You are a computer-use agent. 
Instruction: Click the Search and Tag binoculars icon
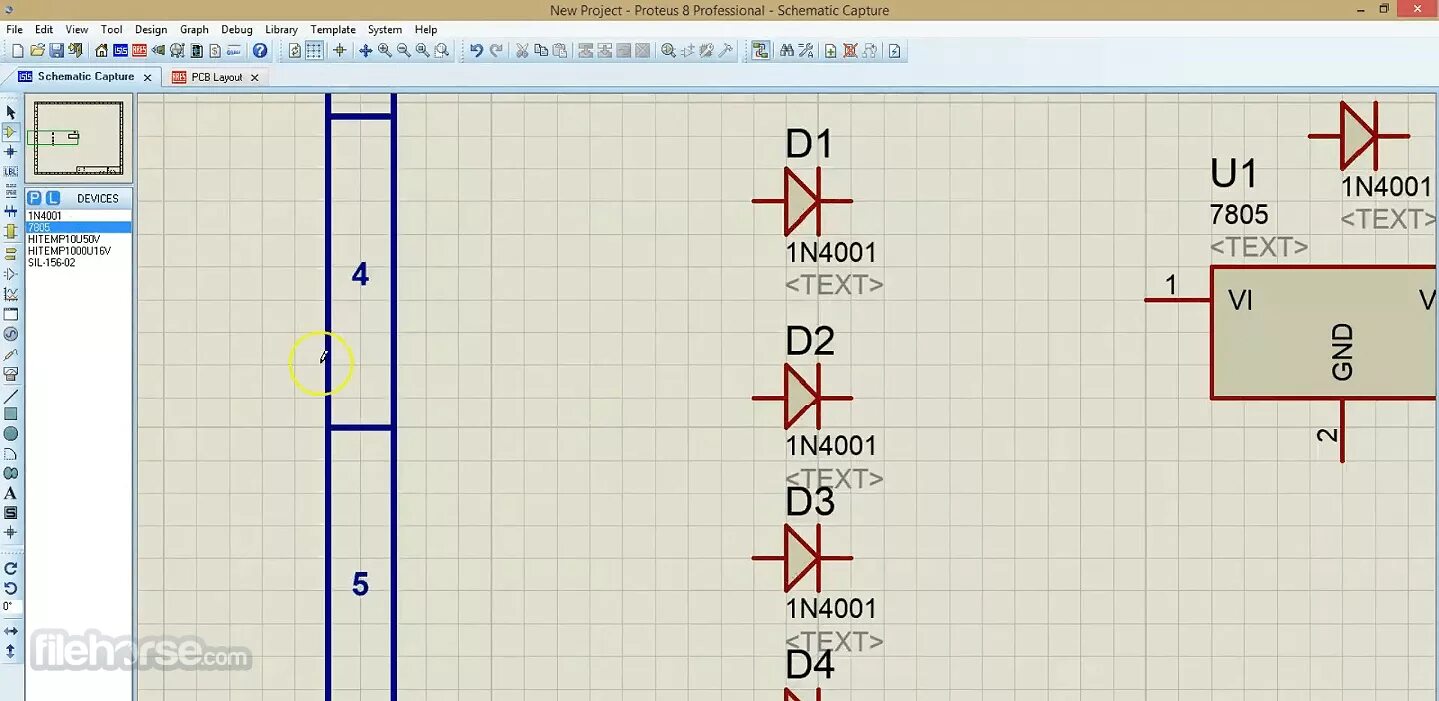(x=786, y=51)
